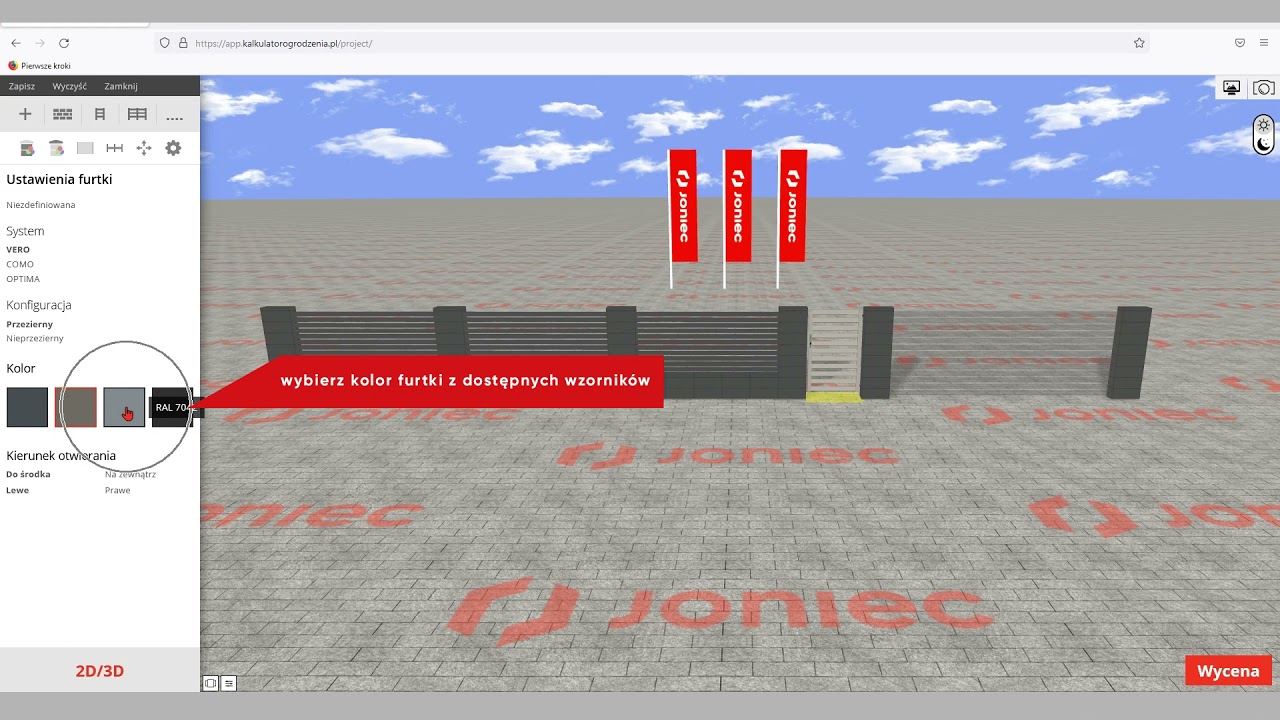Select the COMO system
This screenshot has width=1280, height=720.
(x=20, y=264)
